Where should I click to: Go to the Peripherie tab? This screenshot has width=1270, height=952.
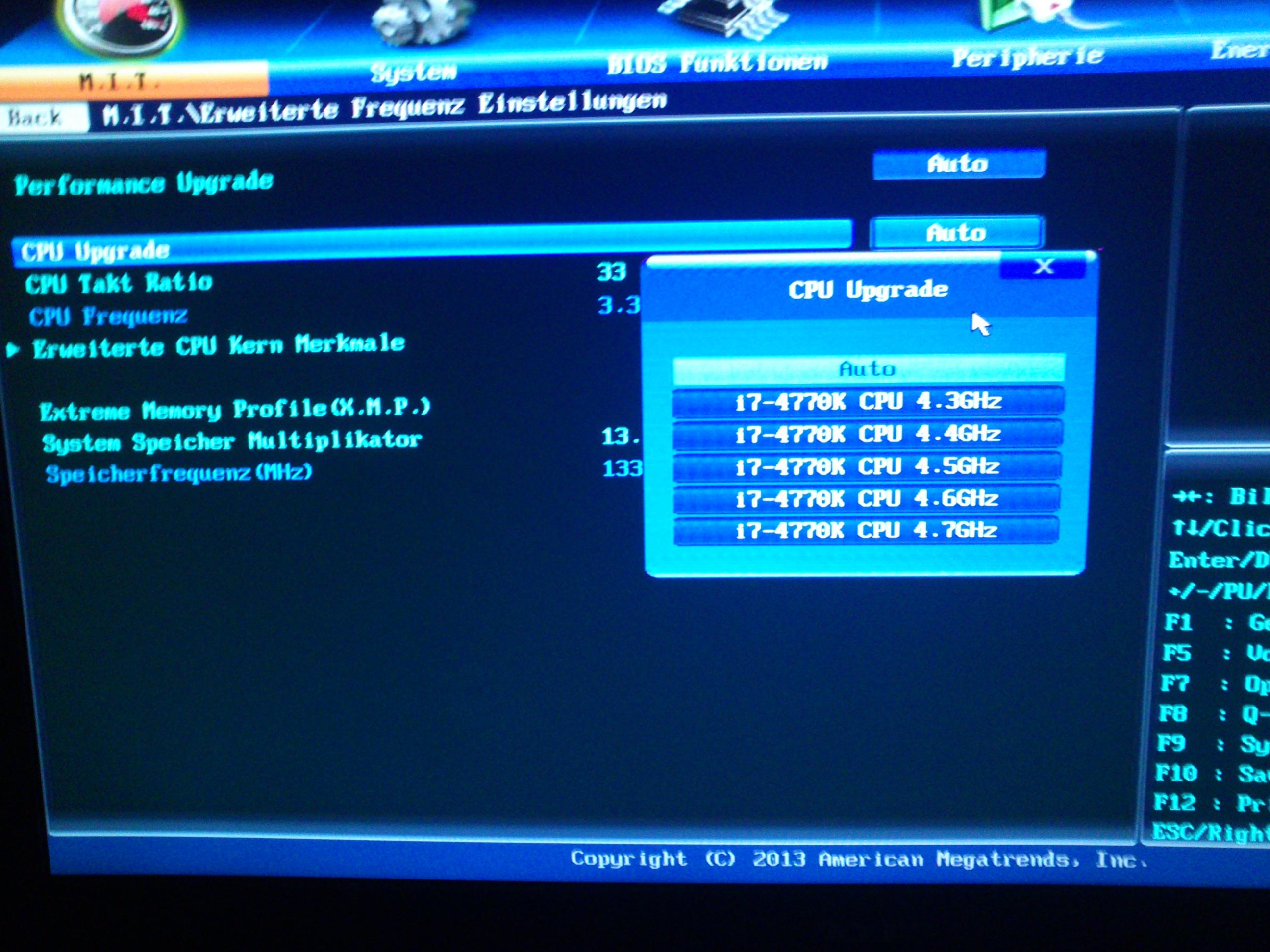[x=1027, y=56]
